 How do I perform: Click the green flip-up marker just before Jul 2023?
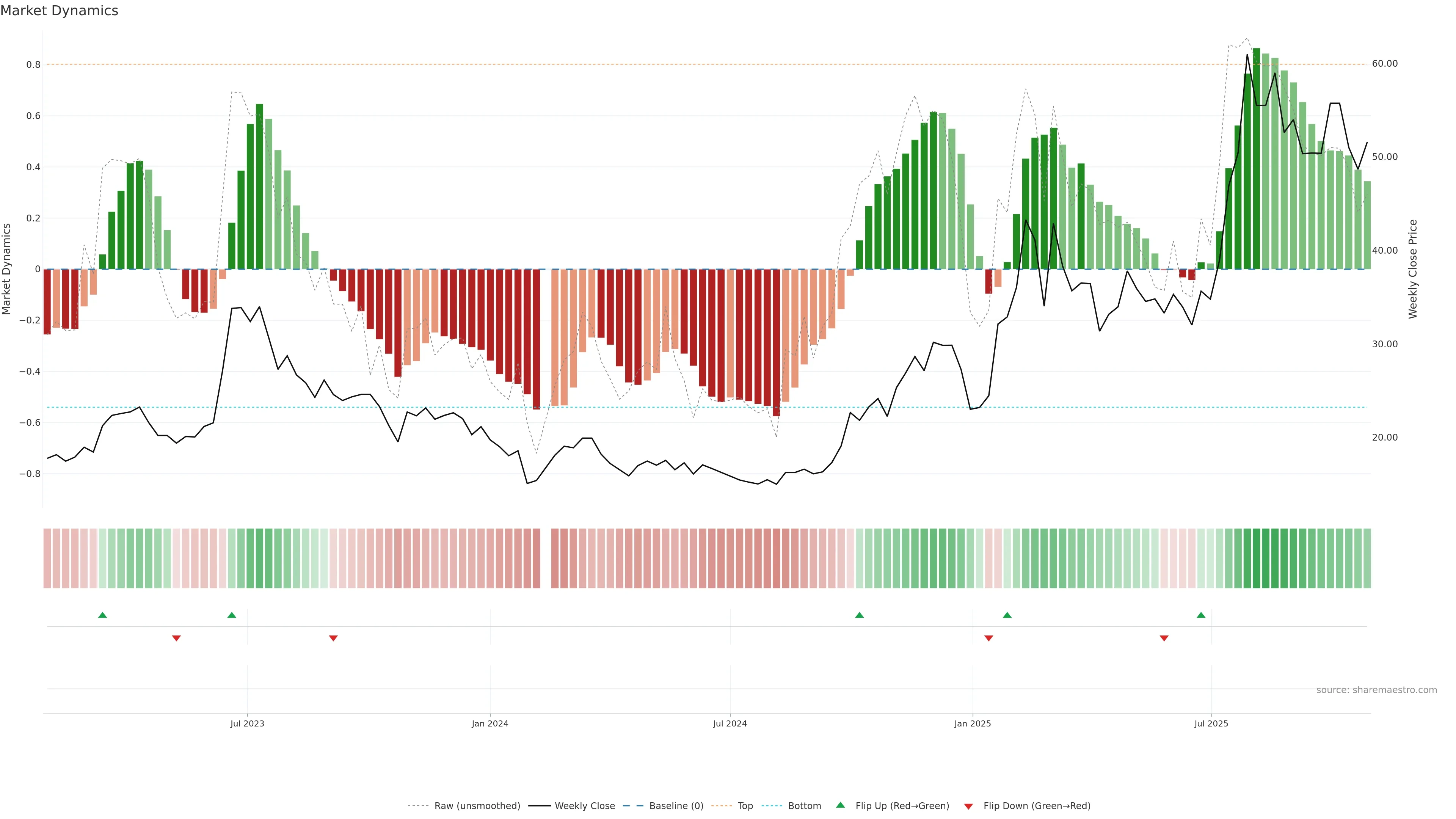[x=232, y=615]
